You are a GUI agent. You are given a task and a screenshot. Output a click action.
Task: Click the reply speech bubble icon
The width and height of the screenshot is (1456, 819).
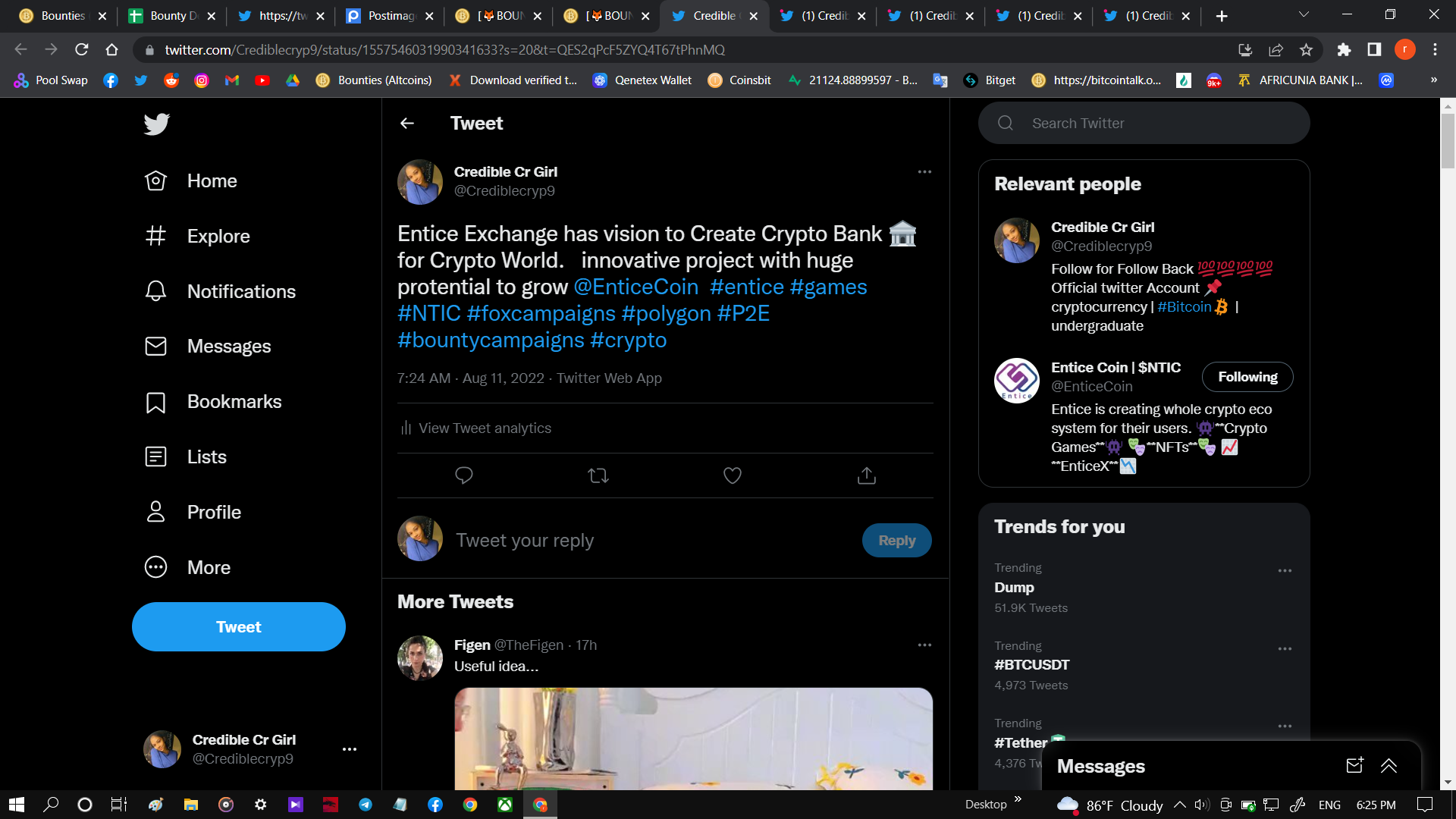(464, 475)
